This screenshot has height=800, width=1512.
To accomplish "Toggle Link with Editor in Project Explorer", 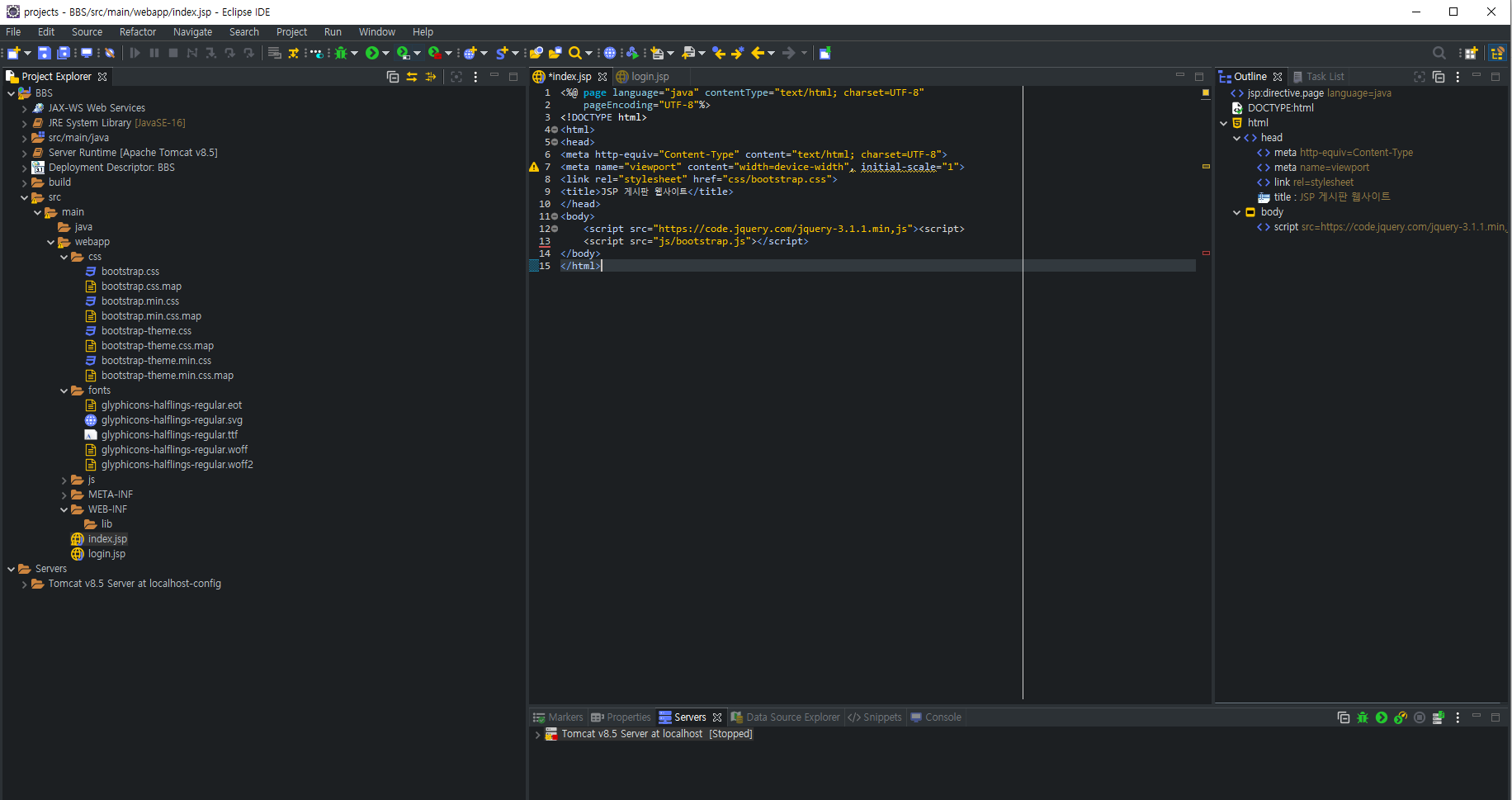I will tap(412, 77).
